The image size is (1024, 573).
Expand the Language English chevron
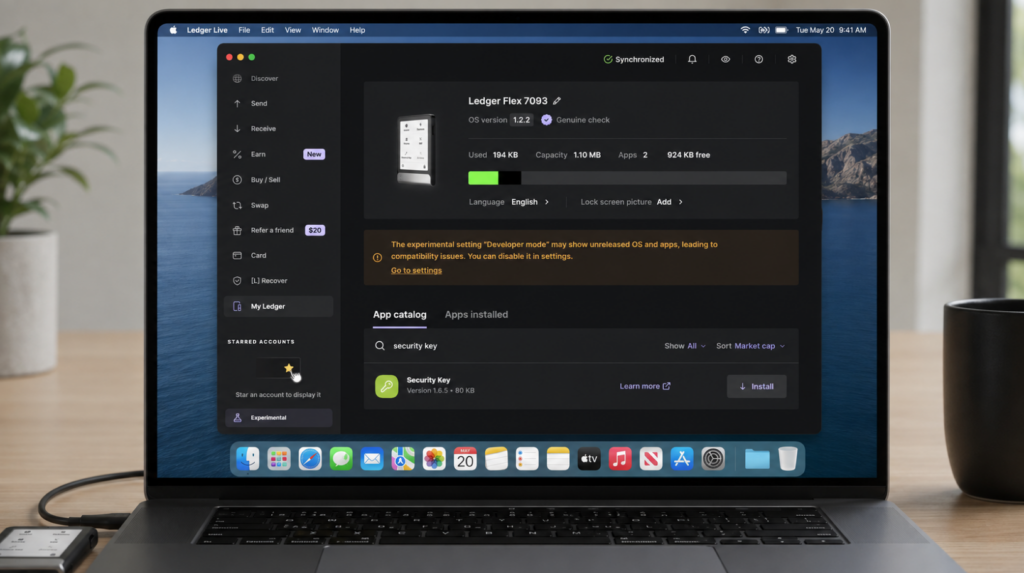coord(547,202)
